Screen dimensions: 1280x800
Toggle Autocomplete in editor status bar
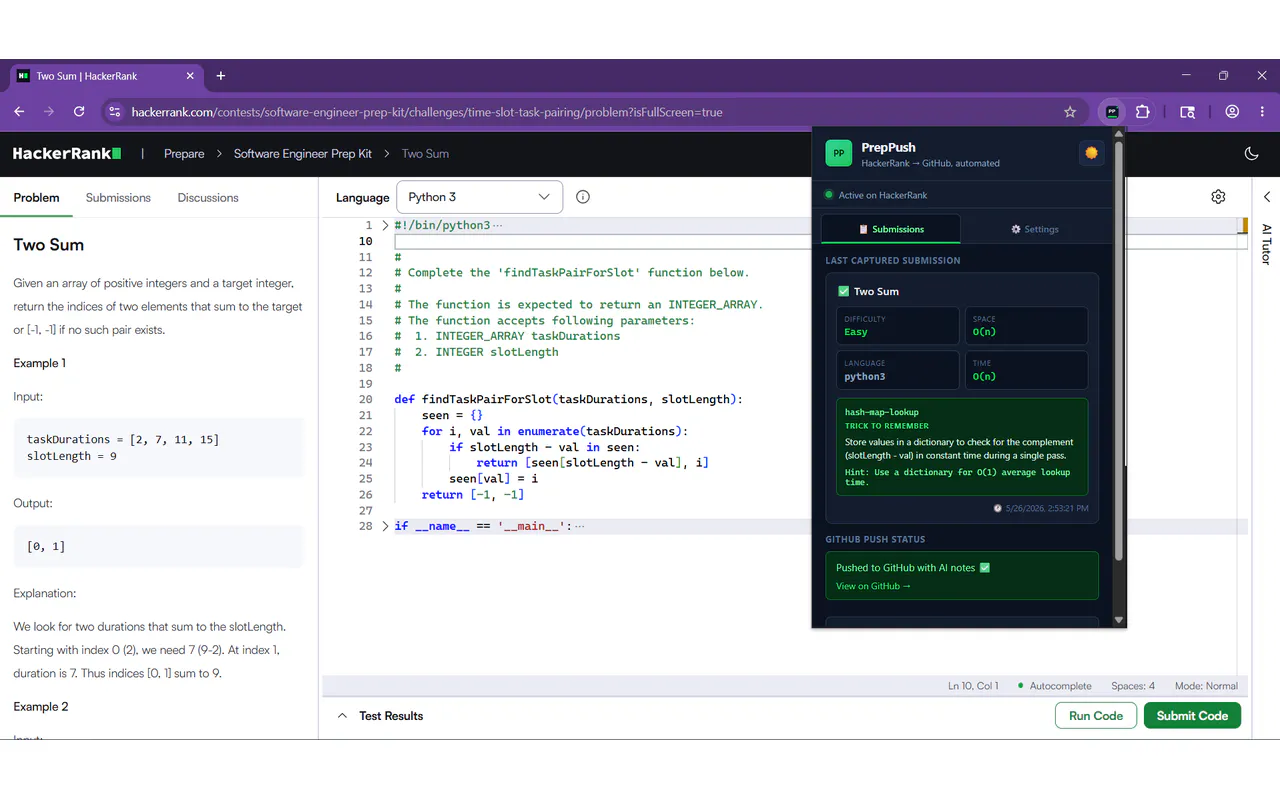point(1054,686)
